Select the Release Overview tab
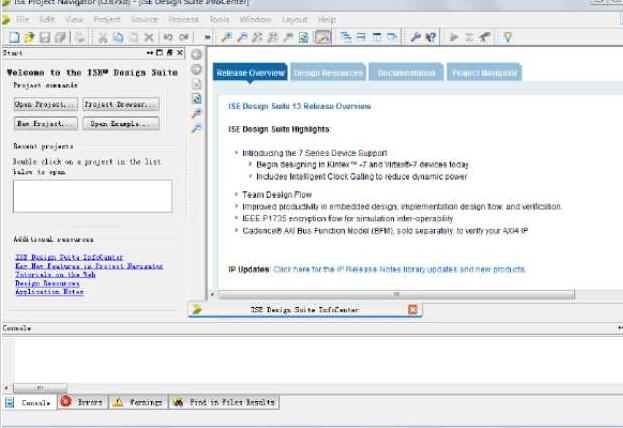The image size is (623, 428). 250,73
